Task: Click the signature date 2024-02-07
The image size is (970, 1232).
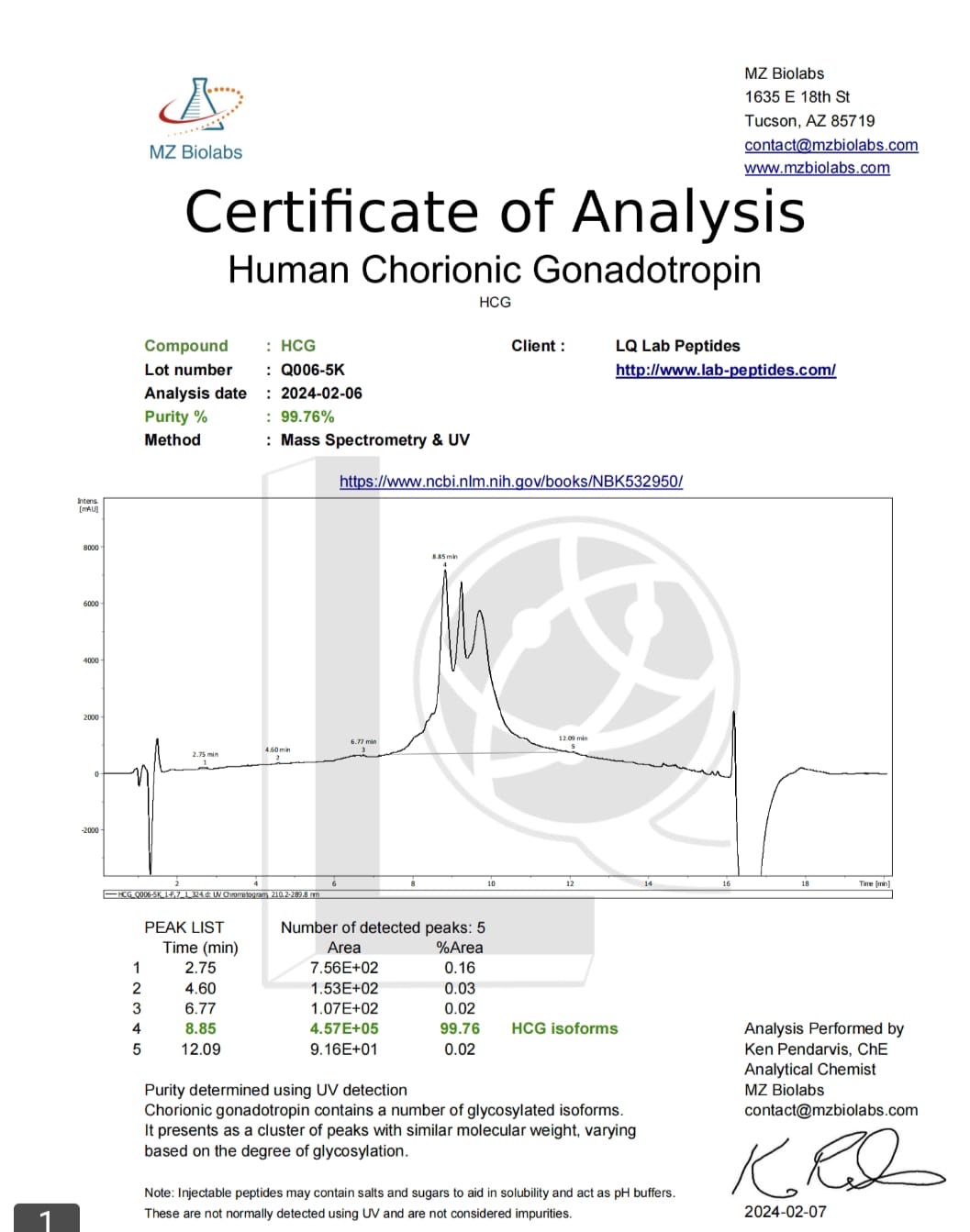Action: 785,1212
